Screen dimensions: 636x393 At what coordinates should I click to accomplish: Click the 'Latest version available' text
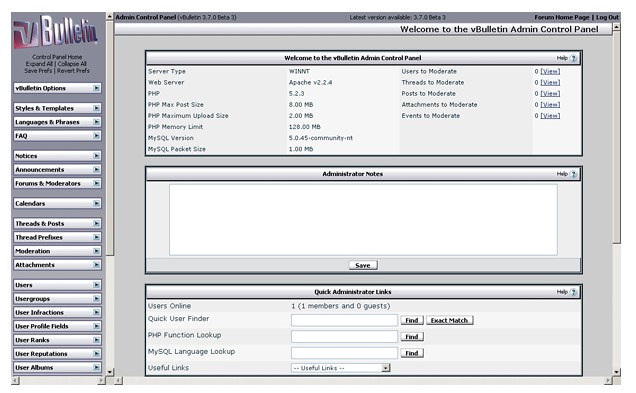(398, 17)
